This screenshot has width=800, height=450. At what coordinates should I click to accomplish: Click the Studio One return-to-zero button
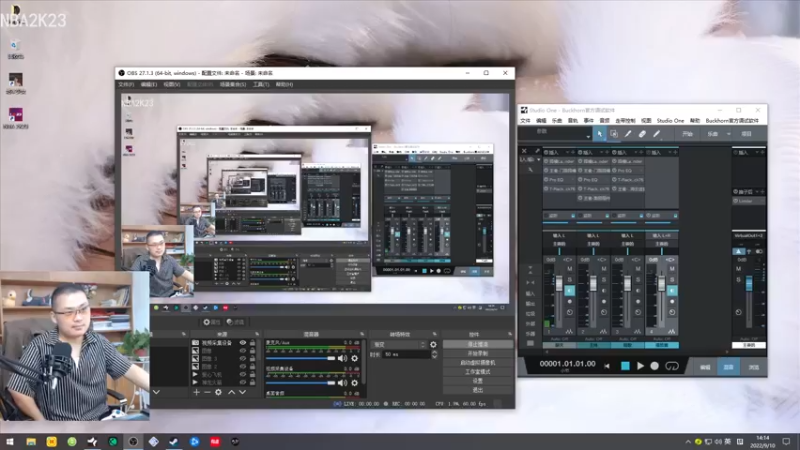(607, 366)
